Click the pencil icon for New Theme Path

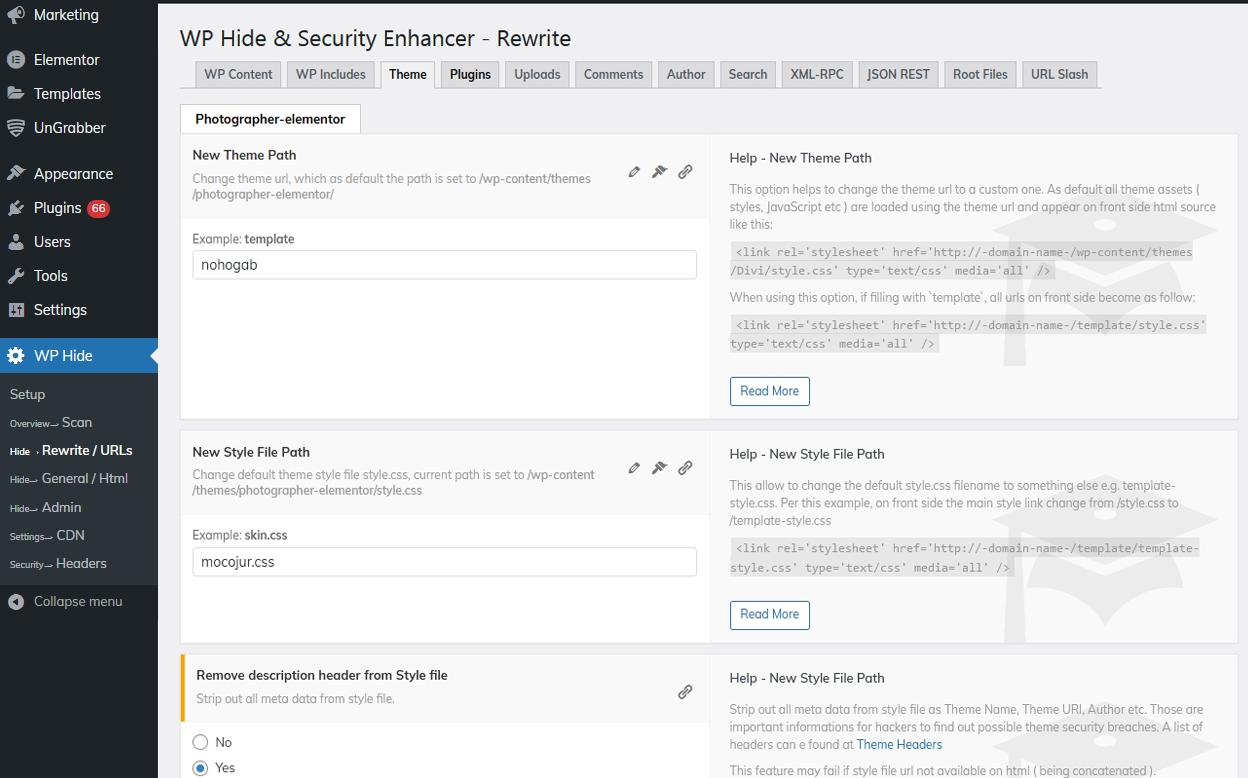pos(634,172)
